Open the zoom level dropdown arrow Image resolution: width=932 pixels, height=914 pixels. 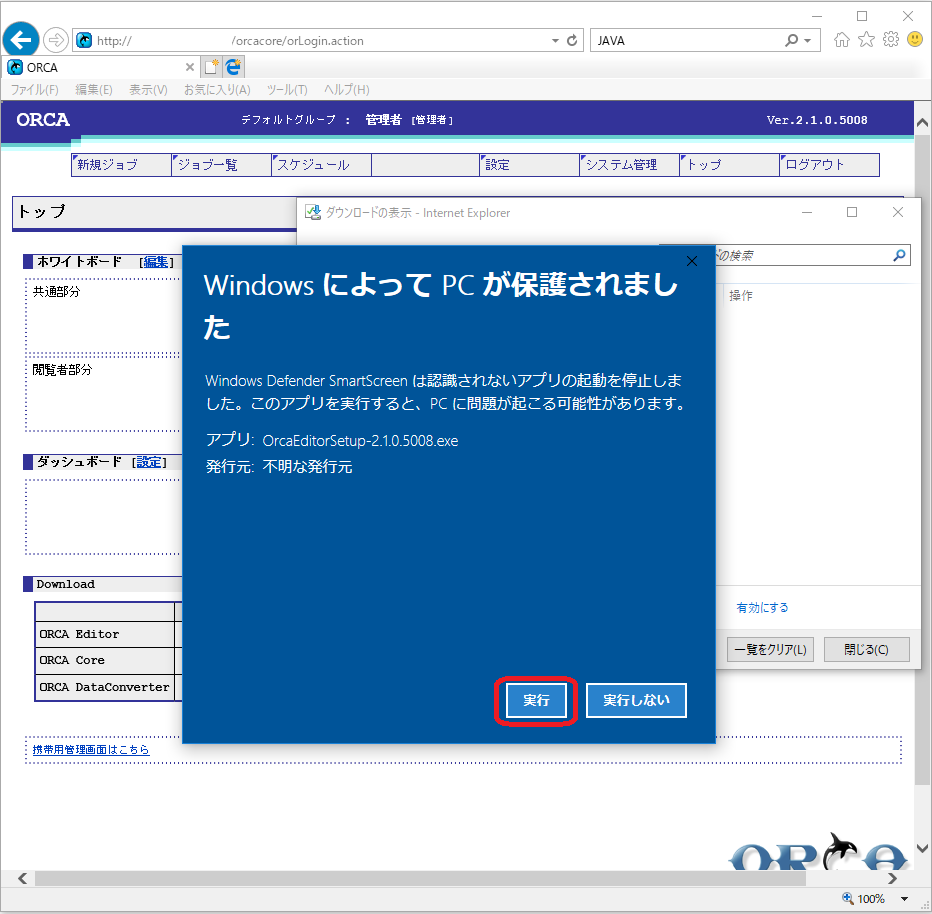[905, 899]
